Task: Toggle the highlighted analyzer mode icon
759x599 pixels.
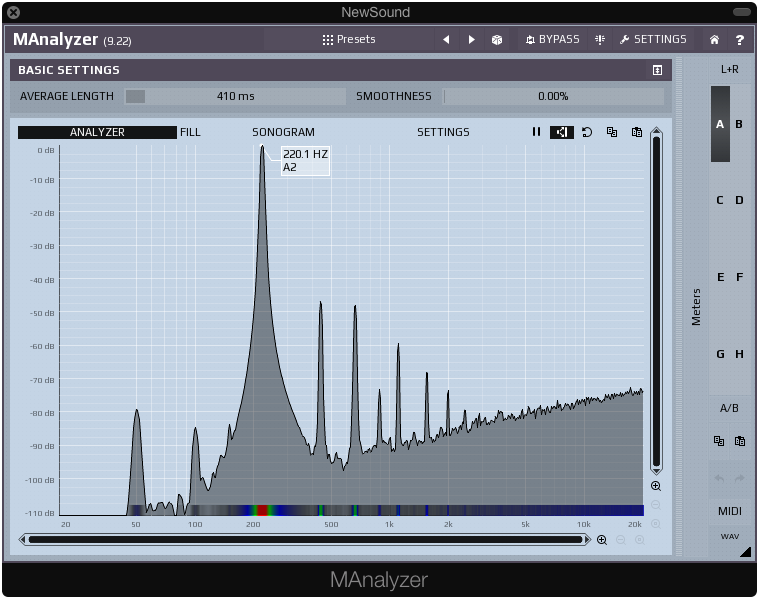Action: pos(562,132)
